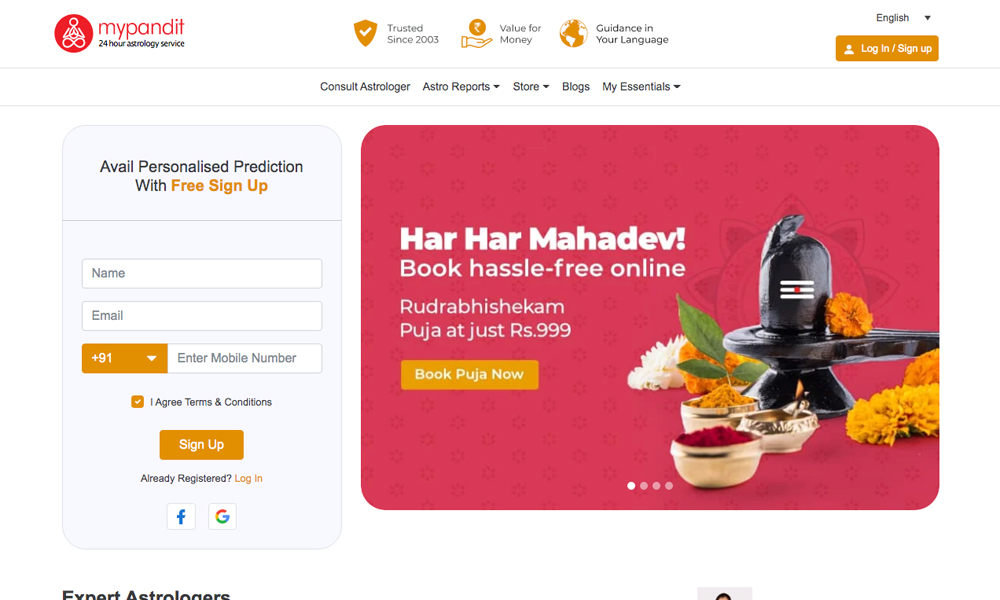Sign up with the Google icon
This screenshot has width=1000, height=600.
[222, 516]
